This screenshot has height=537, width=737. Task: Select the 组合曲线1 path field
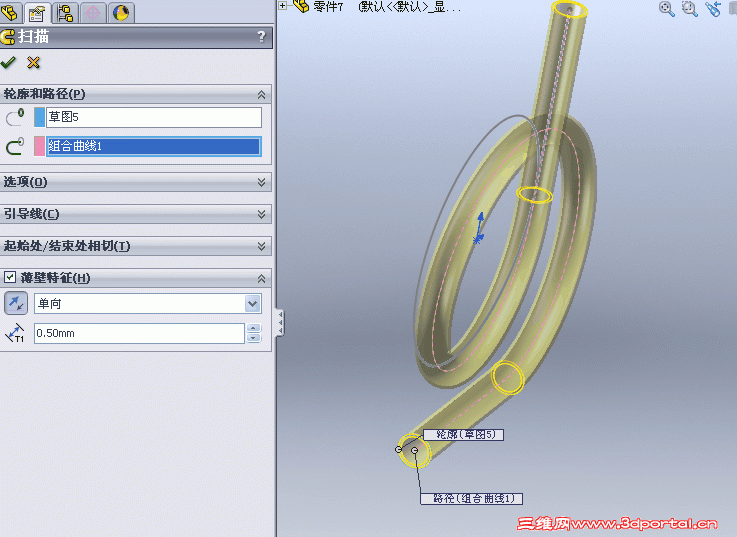154,146
